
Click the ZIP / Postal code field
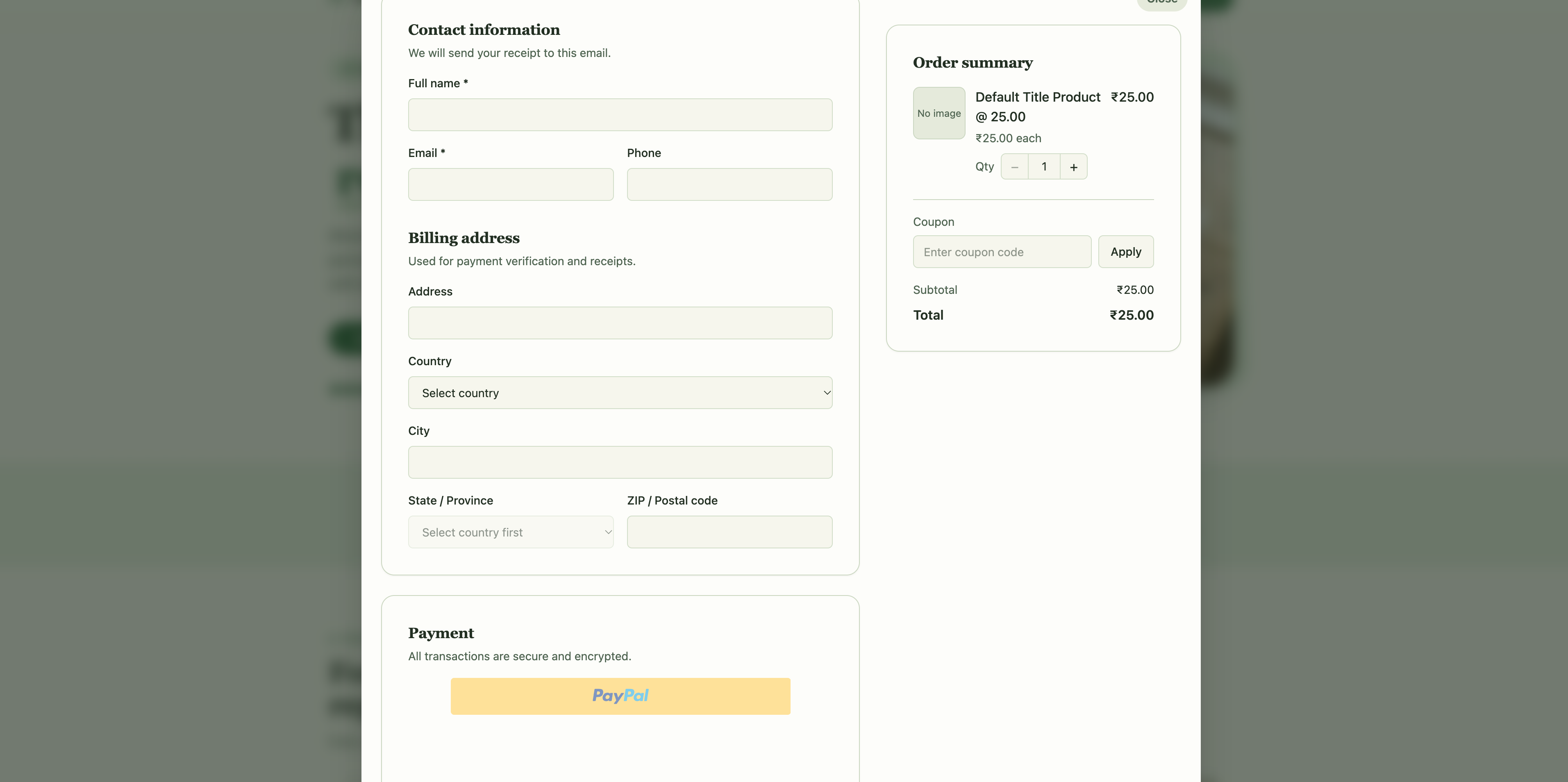[730, 532]
